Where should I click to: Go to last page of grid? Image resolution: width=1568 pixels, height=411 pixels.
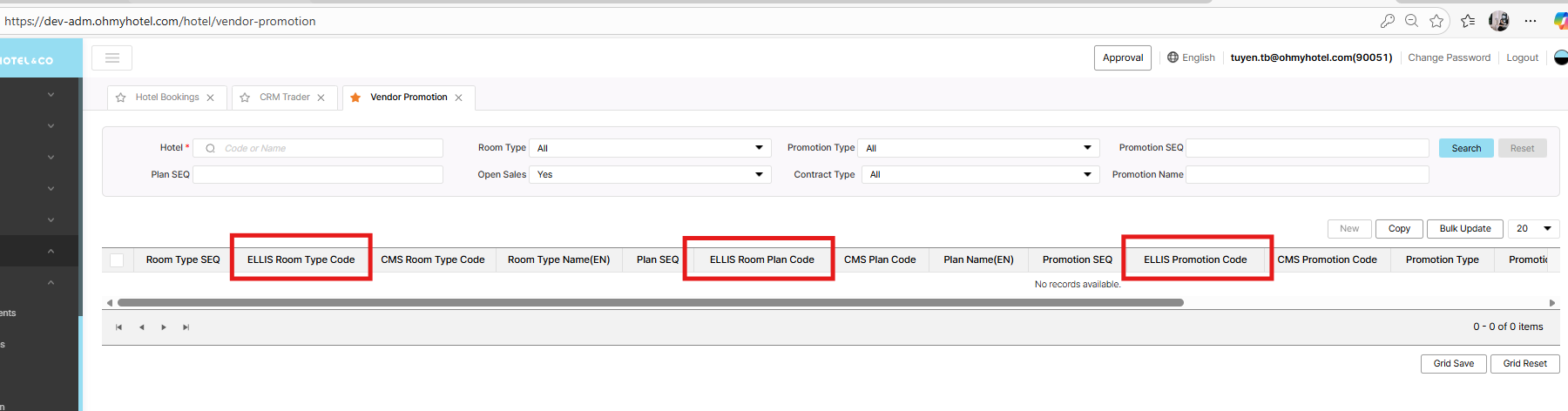[x=186, y=327]
